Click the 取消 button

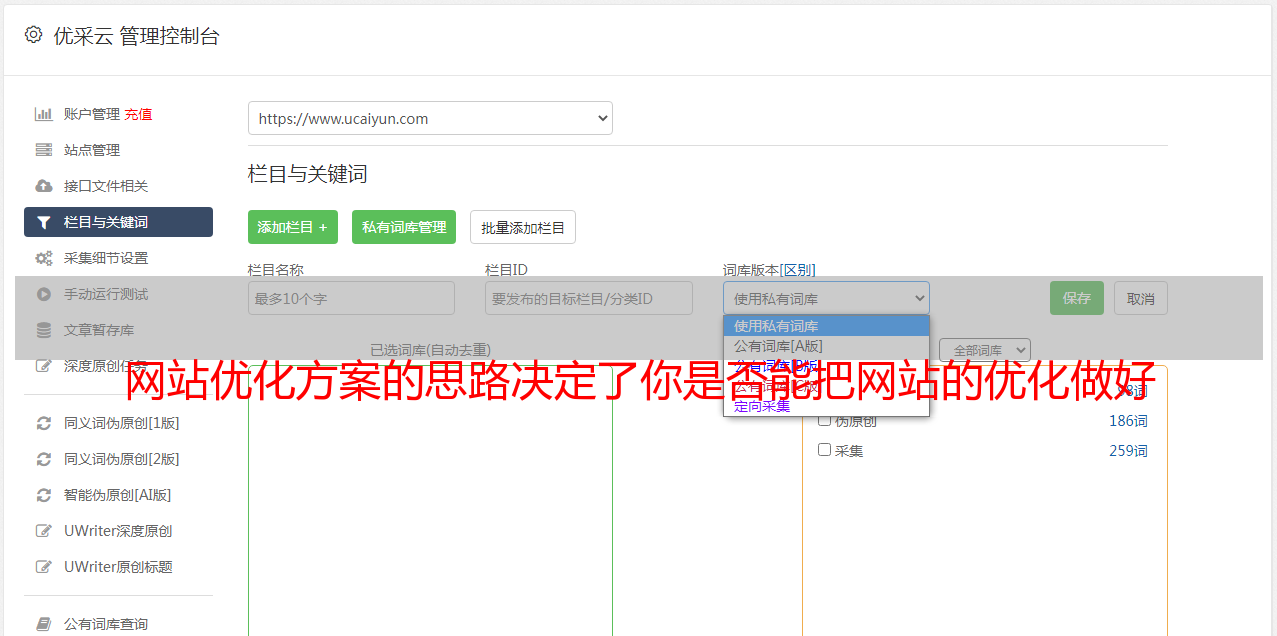[x=1141, y=298]
